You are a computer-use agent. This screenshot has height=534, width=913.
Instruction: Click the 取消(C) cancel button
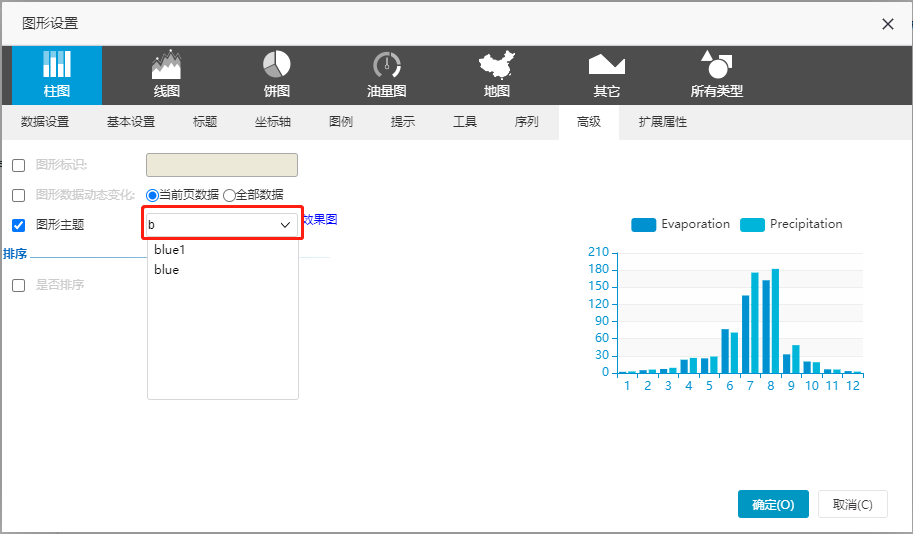click(852, 504)
